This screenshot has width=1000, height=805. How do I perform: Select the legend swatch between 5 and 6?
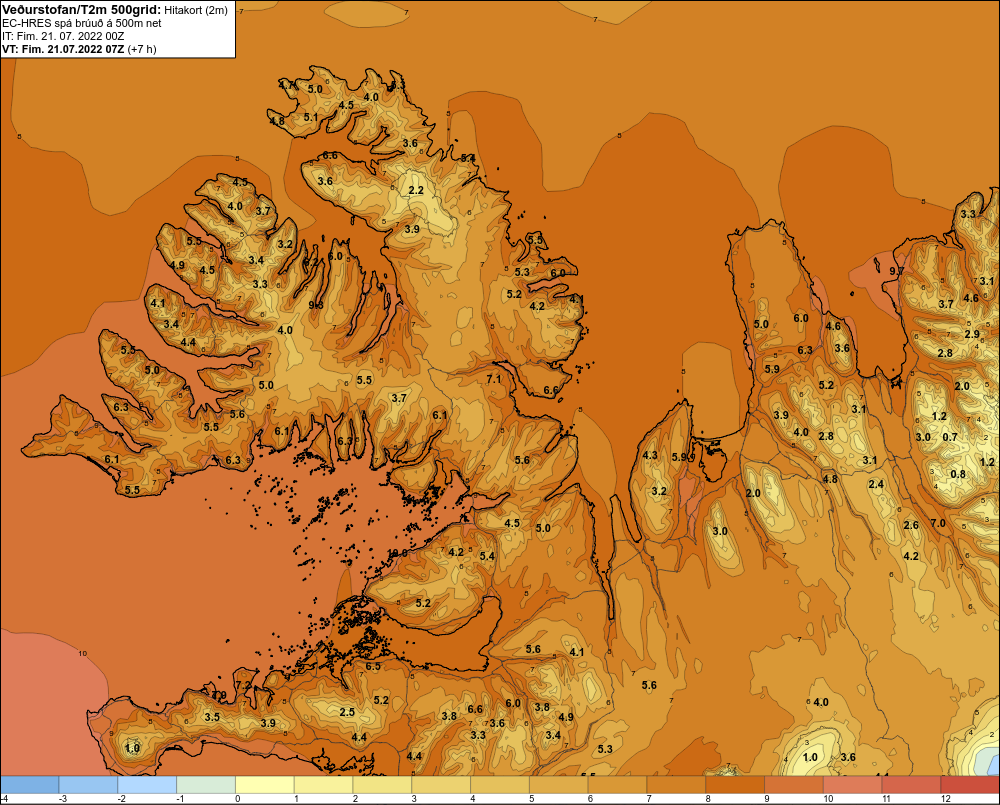point(559,785)
